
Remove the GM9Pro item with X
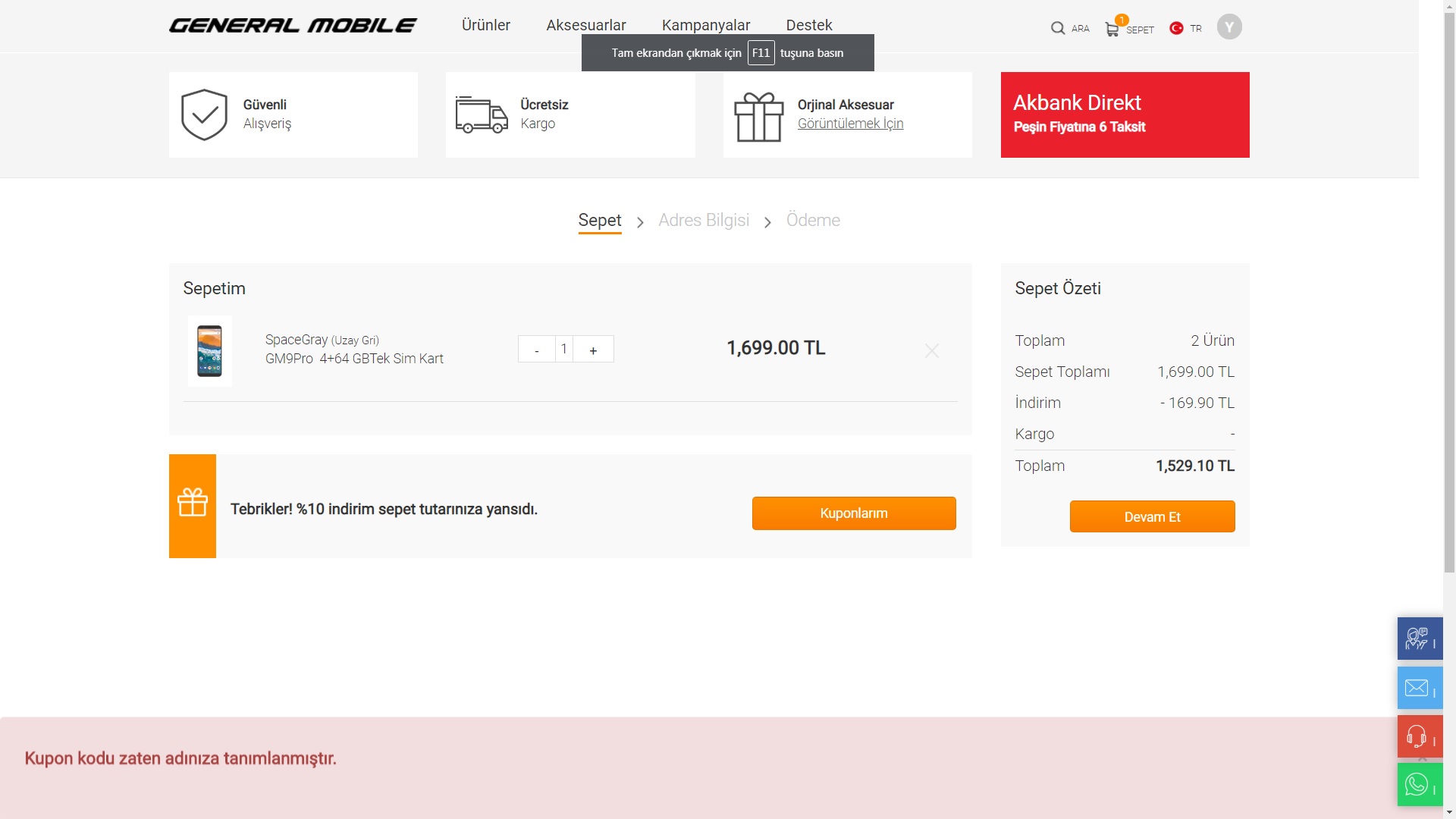[x=932, y=350]
